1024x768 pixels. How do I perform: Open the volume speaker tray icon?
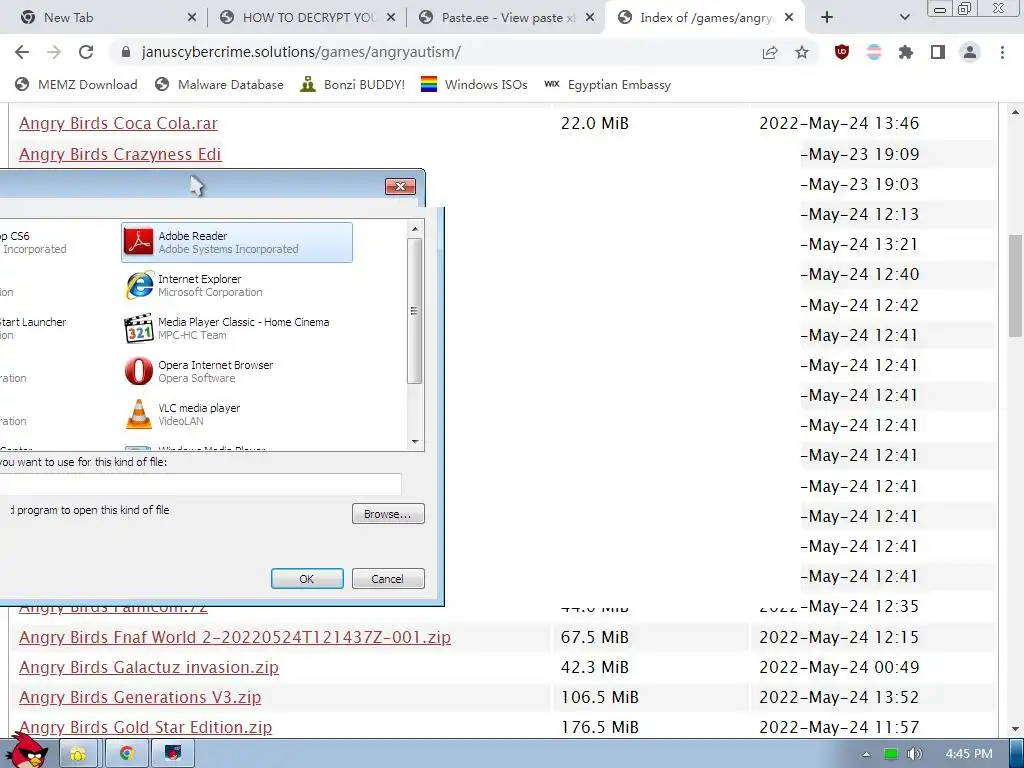[x=914, y=754]
